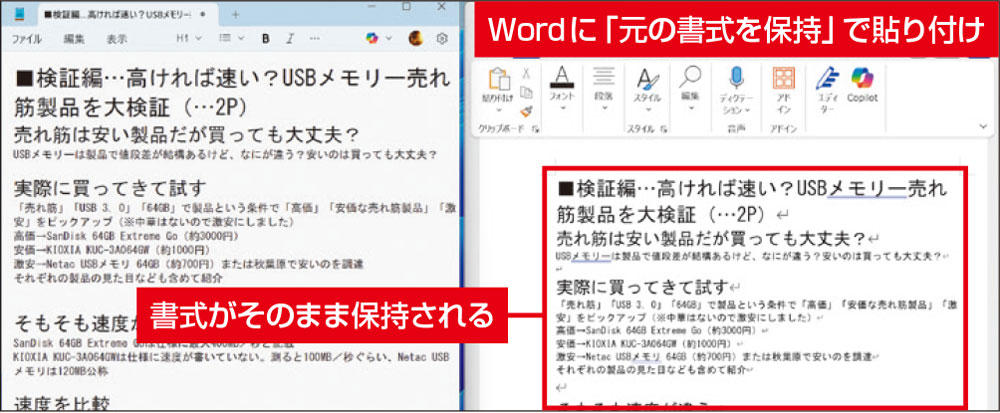
Task: Click Word heading '■検証編…高ければ速い？'
Action: pyautogui.click(x=677, y=189)
